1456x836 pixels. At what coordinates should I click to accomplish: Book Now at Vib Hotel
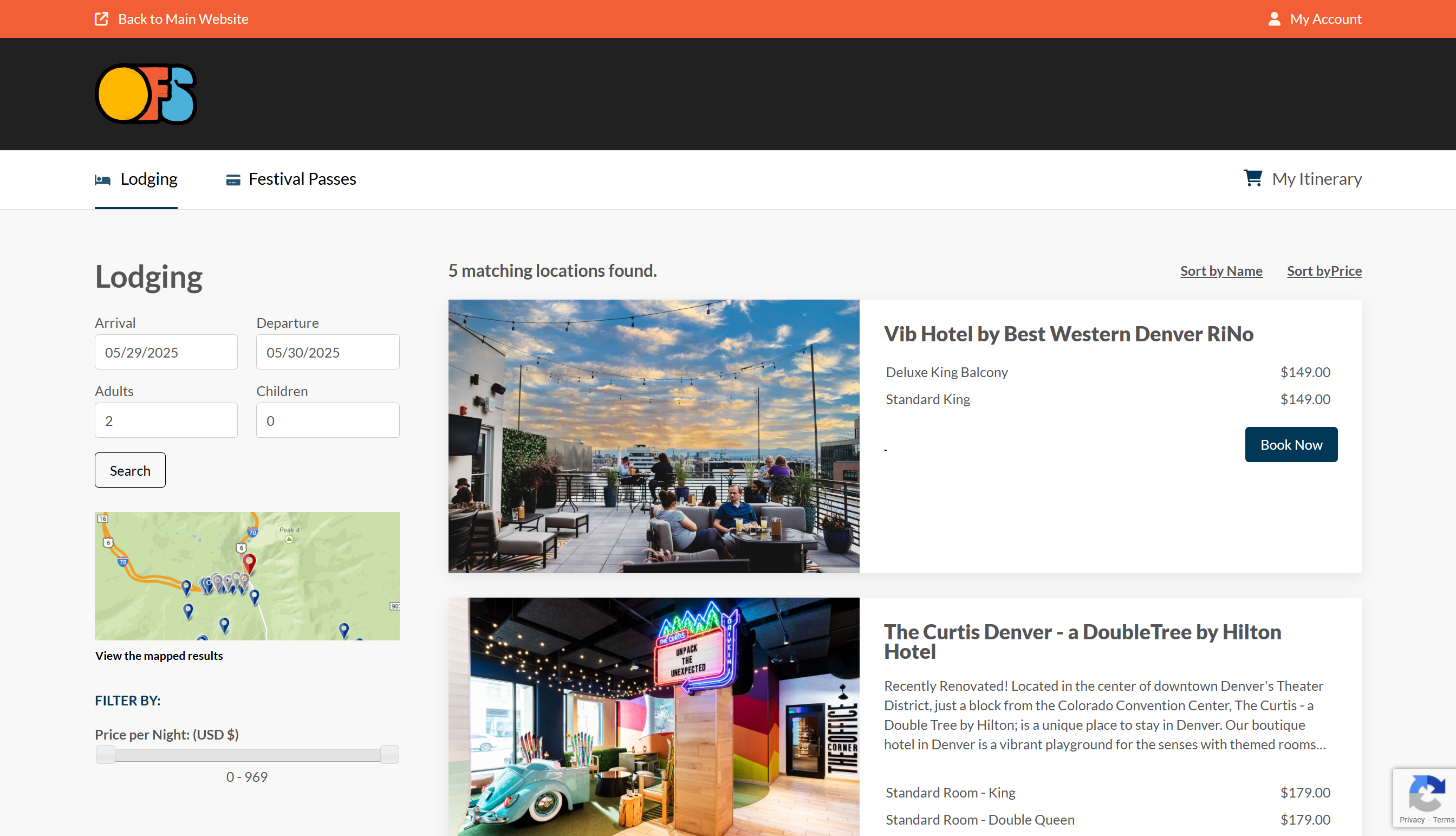click(x=1291, y=444)
